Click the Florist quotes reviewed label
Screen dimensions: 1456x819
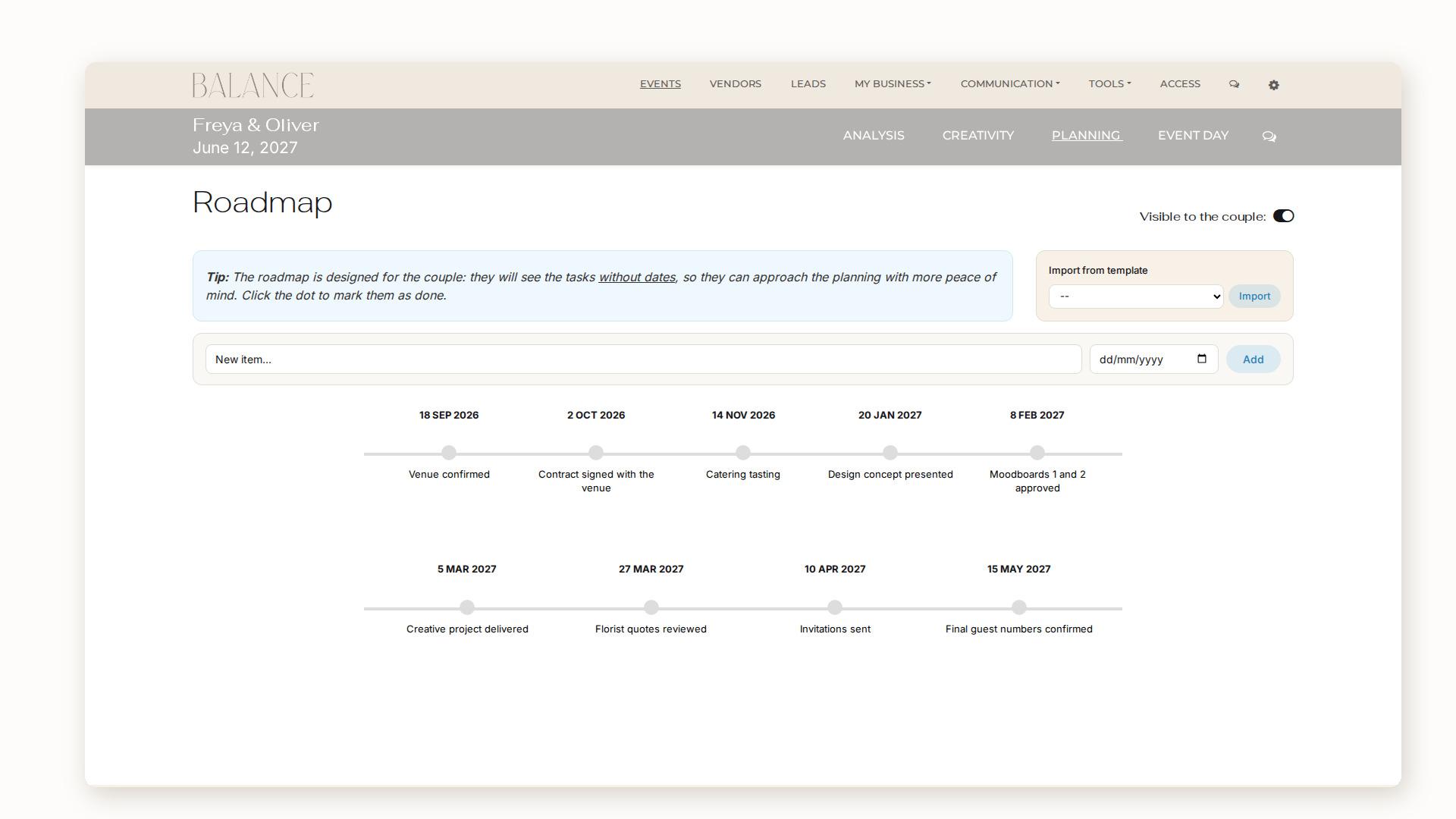(651, 629)
